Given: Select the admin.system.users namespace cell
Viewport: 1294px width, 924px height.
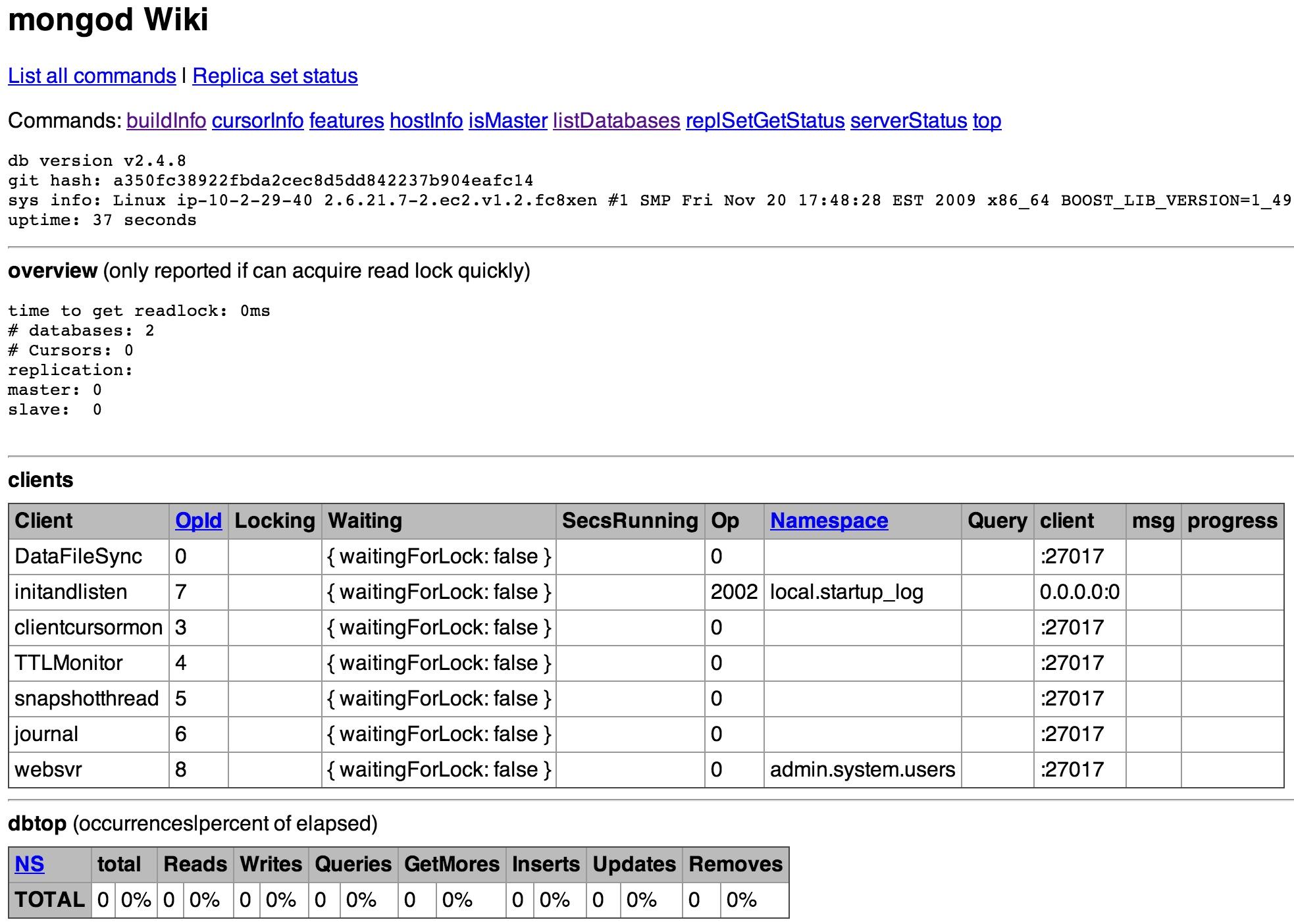Looking at the screenshot, I should [862, 769].
